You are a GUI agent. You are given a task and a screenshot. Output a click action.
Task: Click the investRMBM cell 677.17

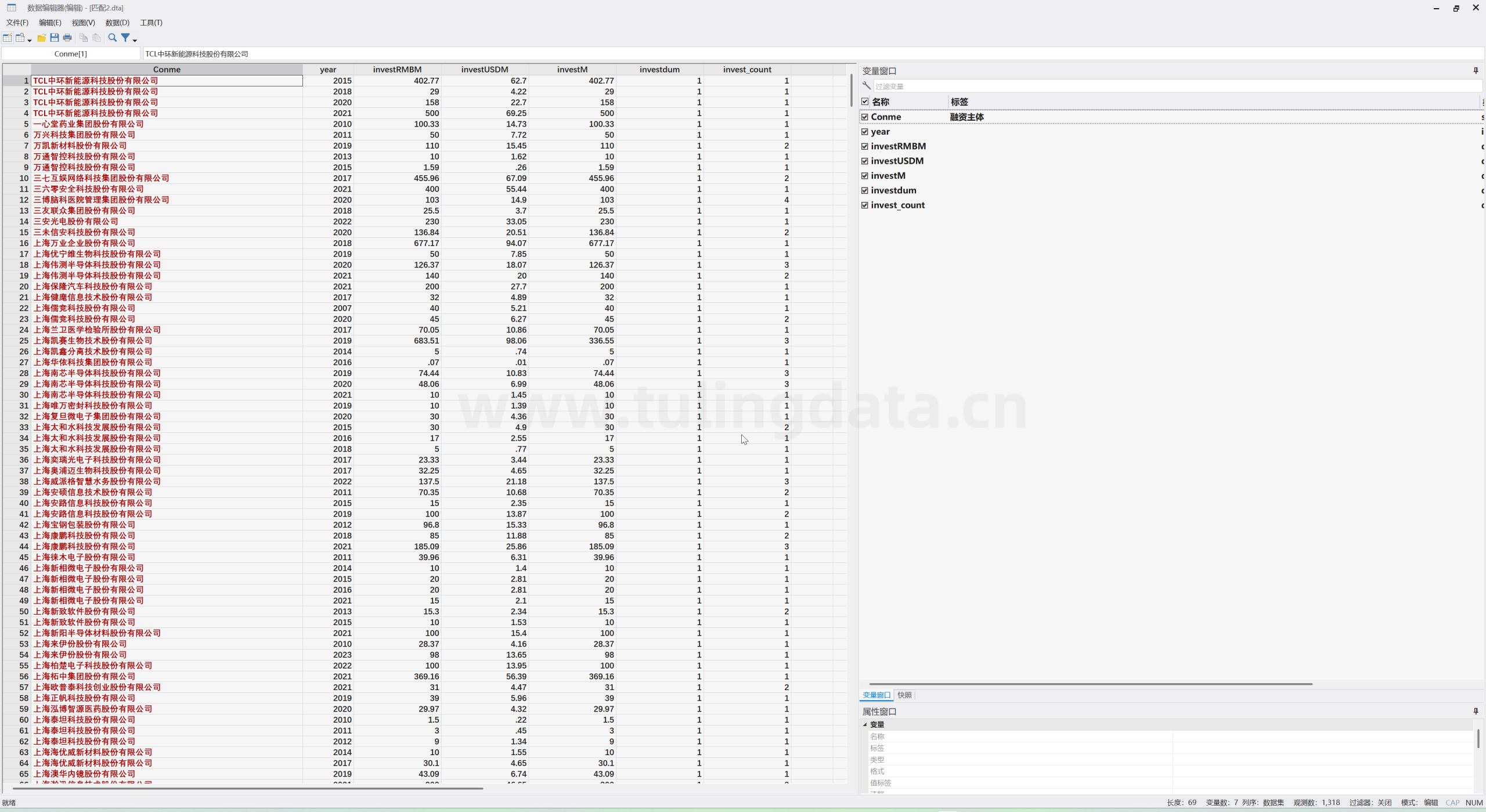coord(398,243)
